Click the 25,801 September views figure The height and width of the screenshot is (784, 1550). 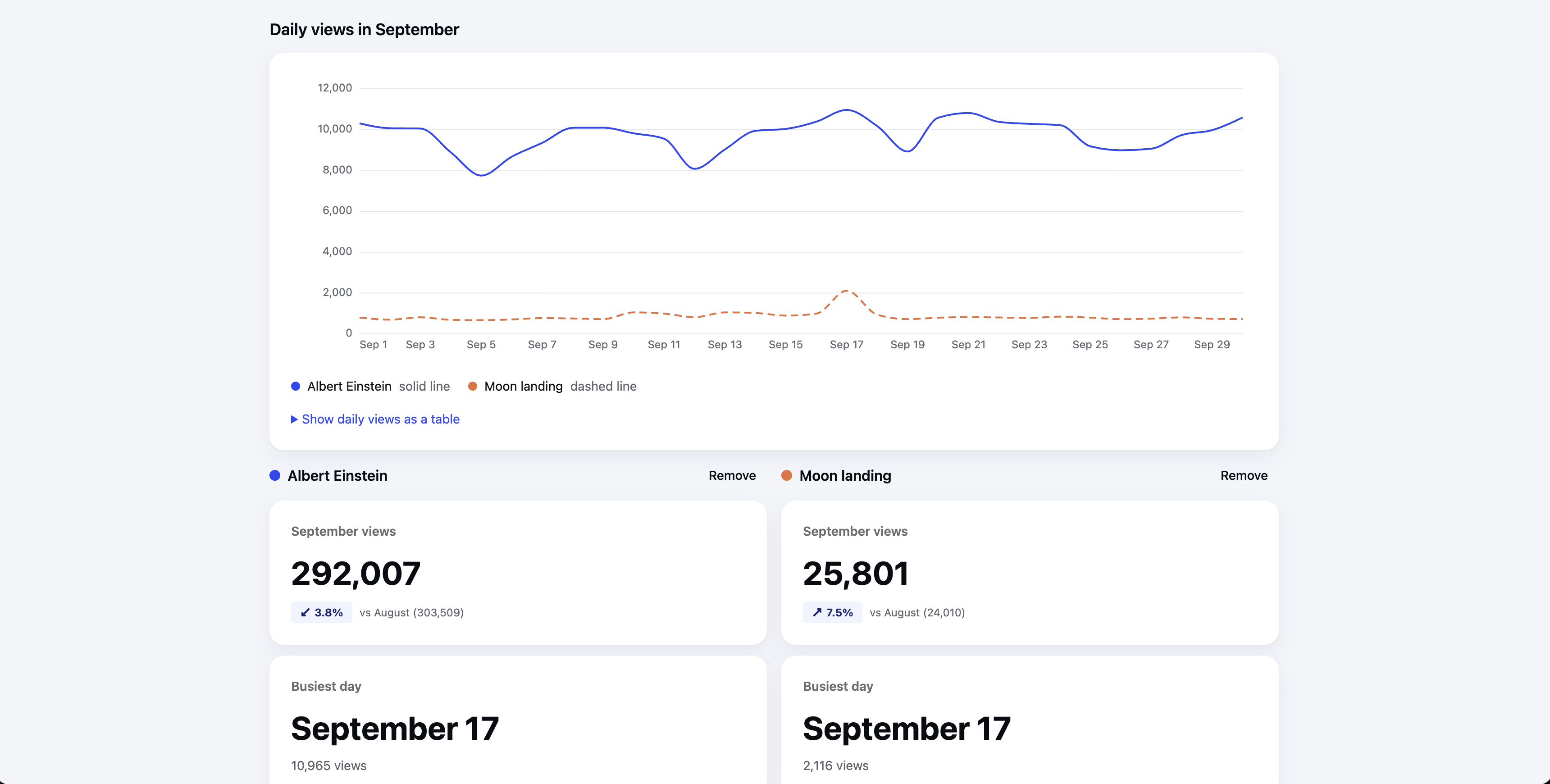tap(855, 574)
